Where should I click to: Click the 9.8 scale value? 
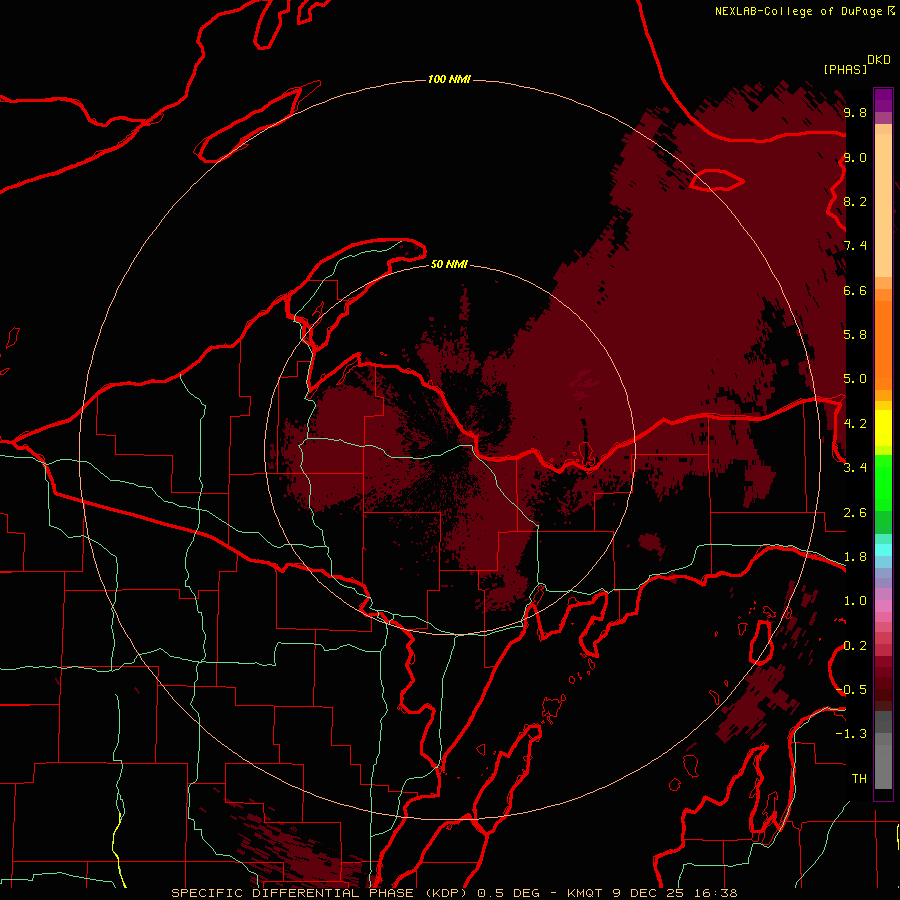855,112
